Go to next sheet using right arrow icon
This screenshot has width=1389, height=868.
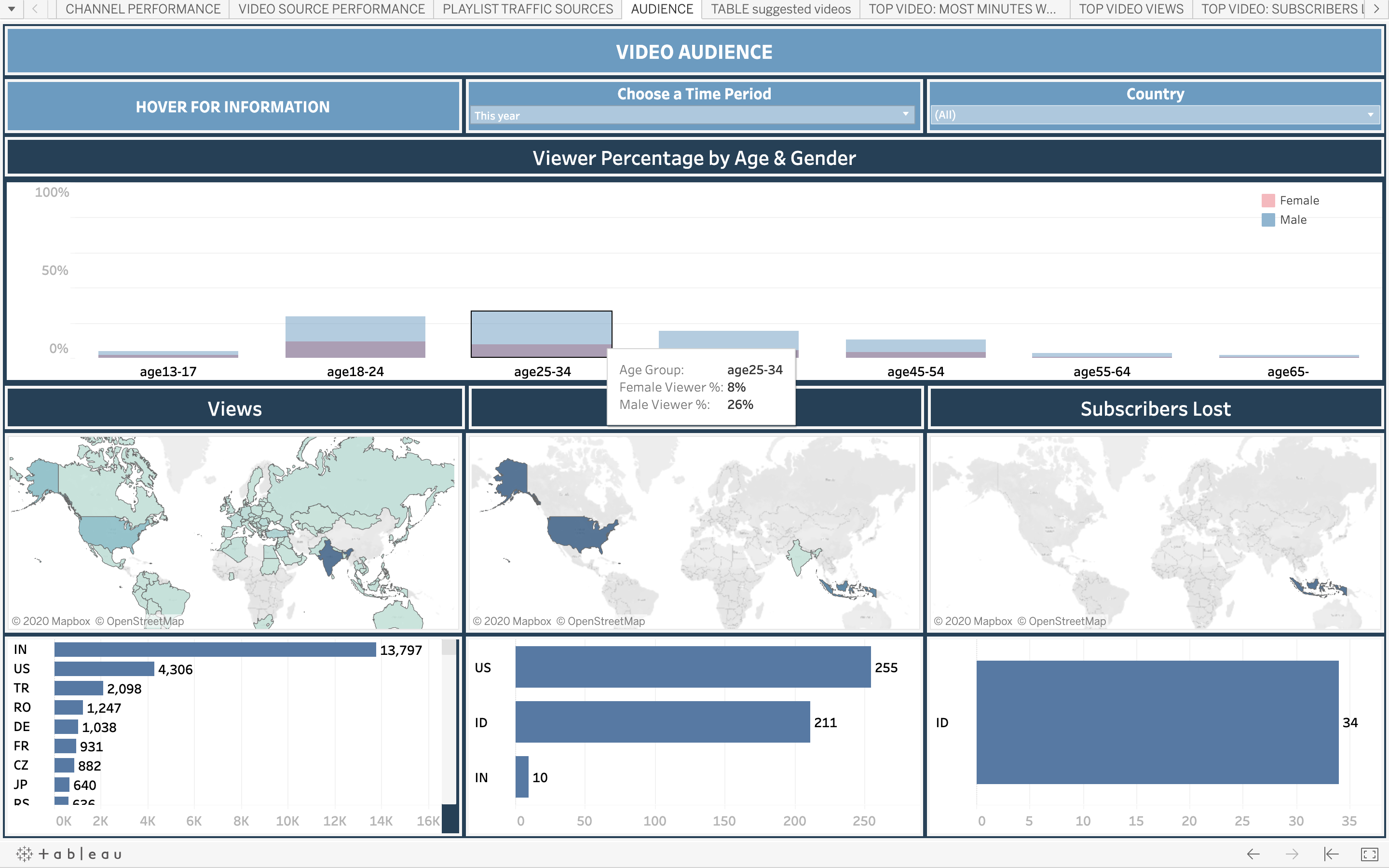(1292, 854)
